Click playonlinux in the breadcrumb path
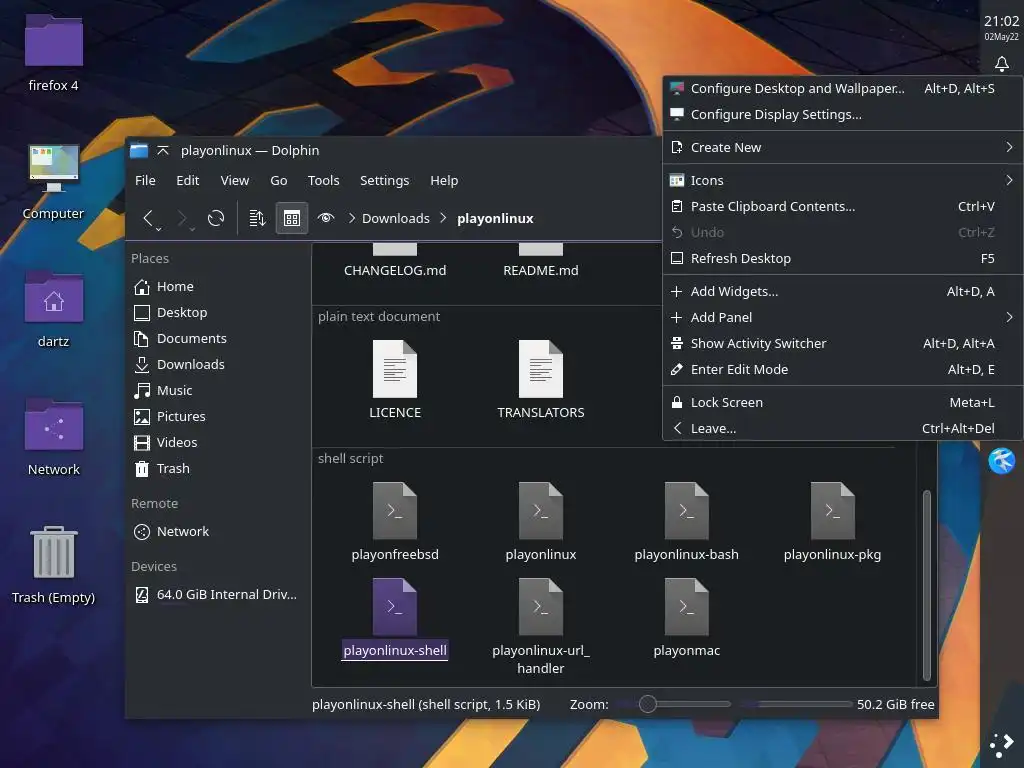 pyautogui.click(x=495, y=218)
